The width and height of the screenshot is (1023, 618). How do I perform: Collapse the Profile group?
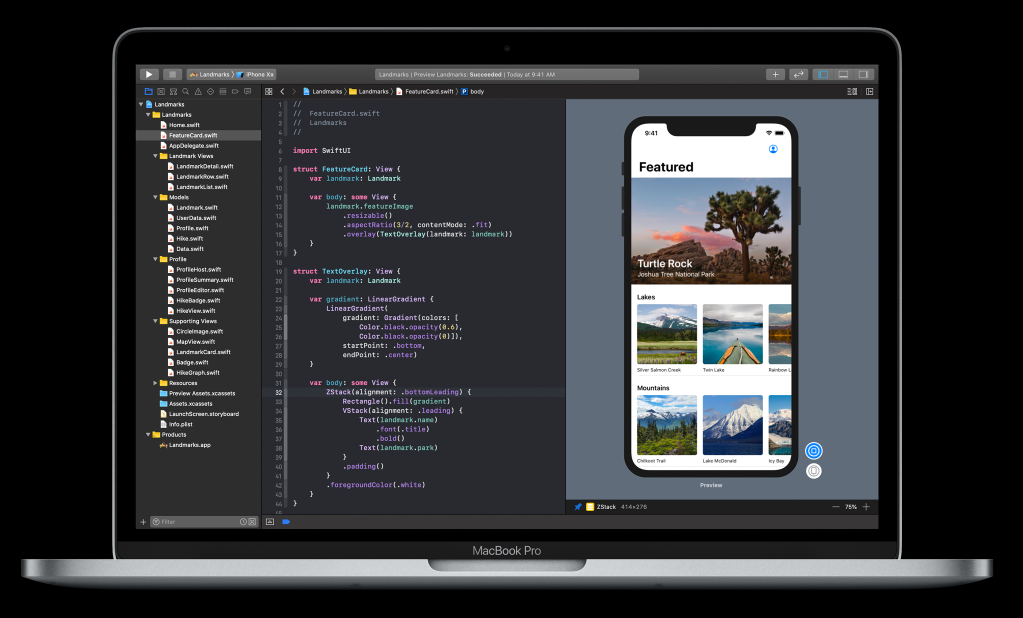[x=155, y=259]
